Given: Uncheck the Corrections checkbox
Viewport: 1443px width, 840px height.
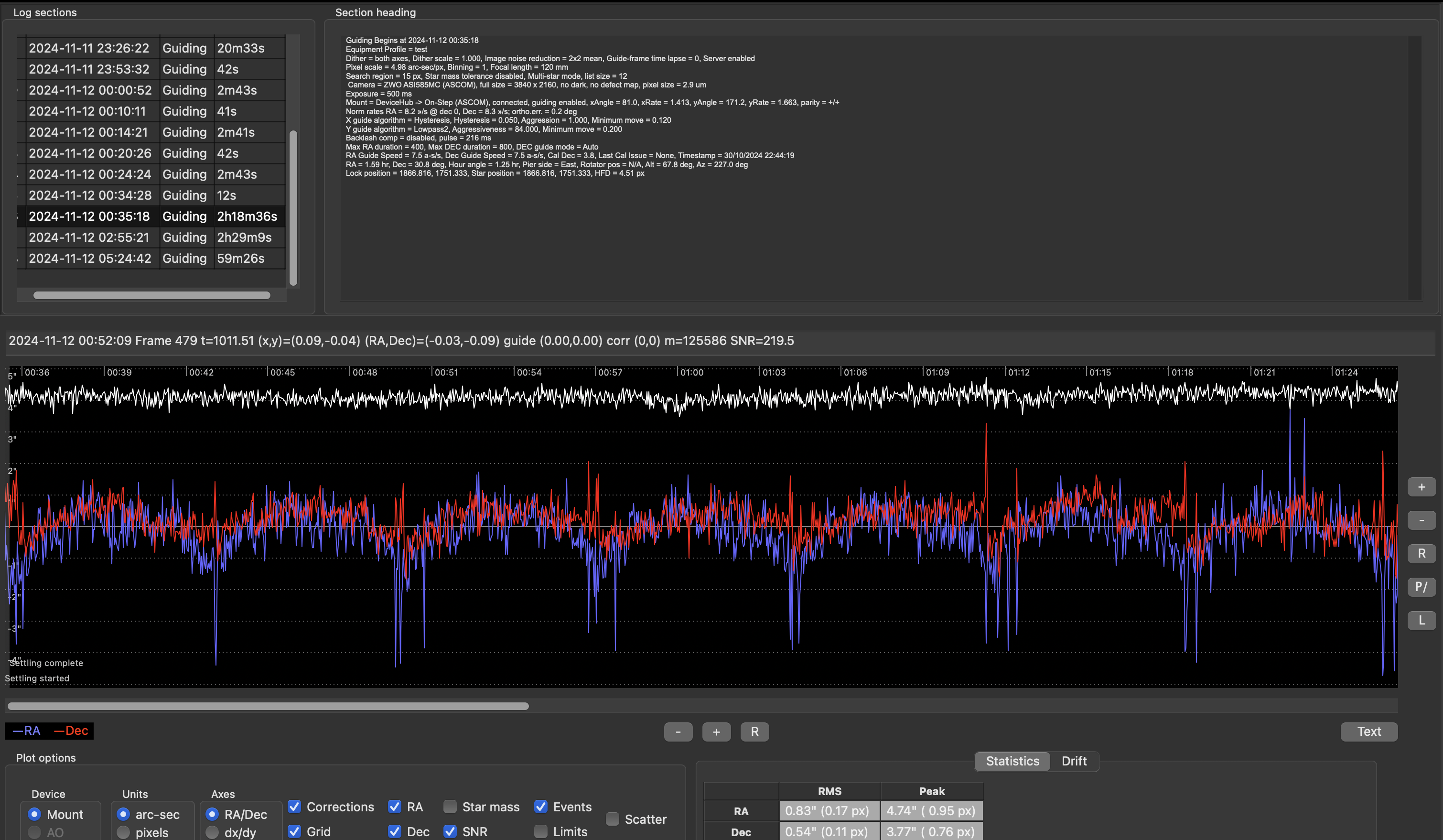Looking at the screenshot, I should point(295,807).
